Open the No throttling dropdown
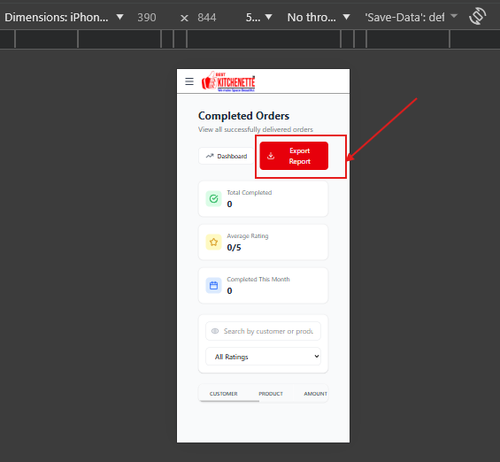The width and height of the screenshot is (500, 462). pos(319,17)
